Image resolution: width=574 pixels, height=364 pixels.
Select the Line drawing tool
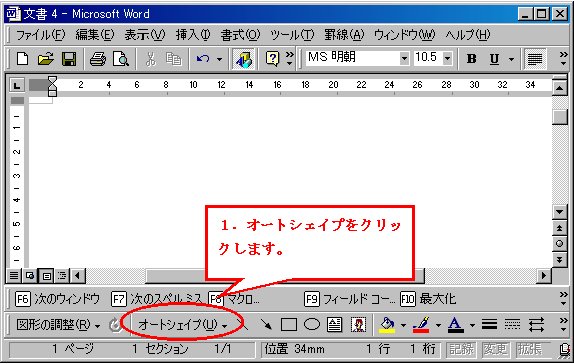[x=242, y=324]
